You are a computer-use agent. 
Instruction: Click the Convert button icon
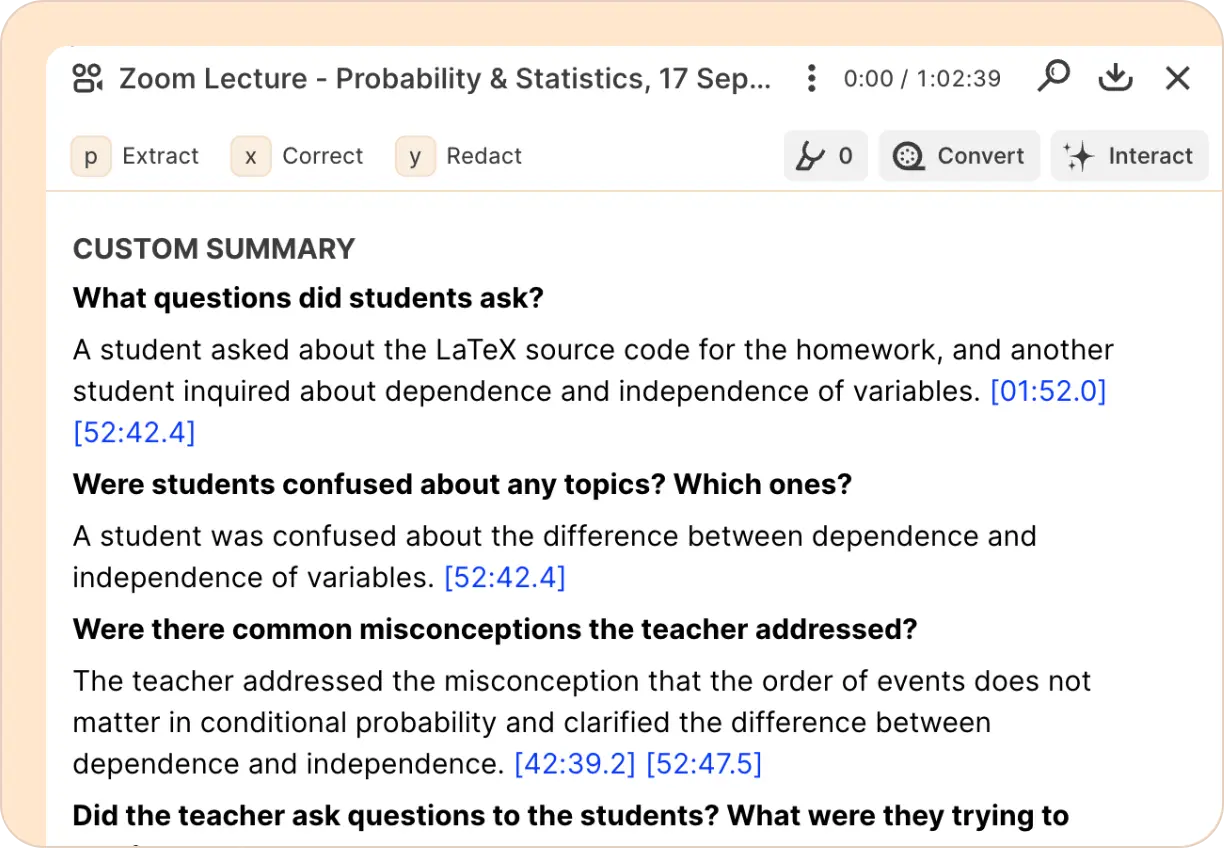pyautogui.click(x=908, y=156)
